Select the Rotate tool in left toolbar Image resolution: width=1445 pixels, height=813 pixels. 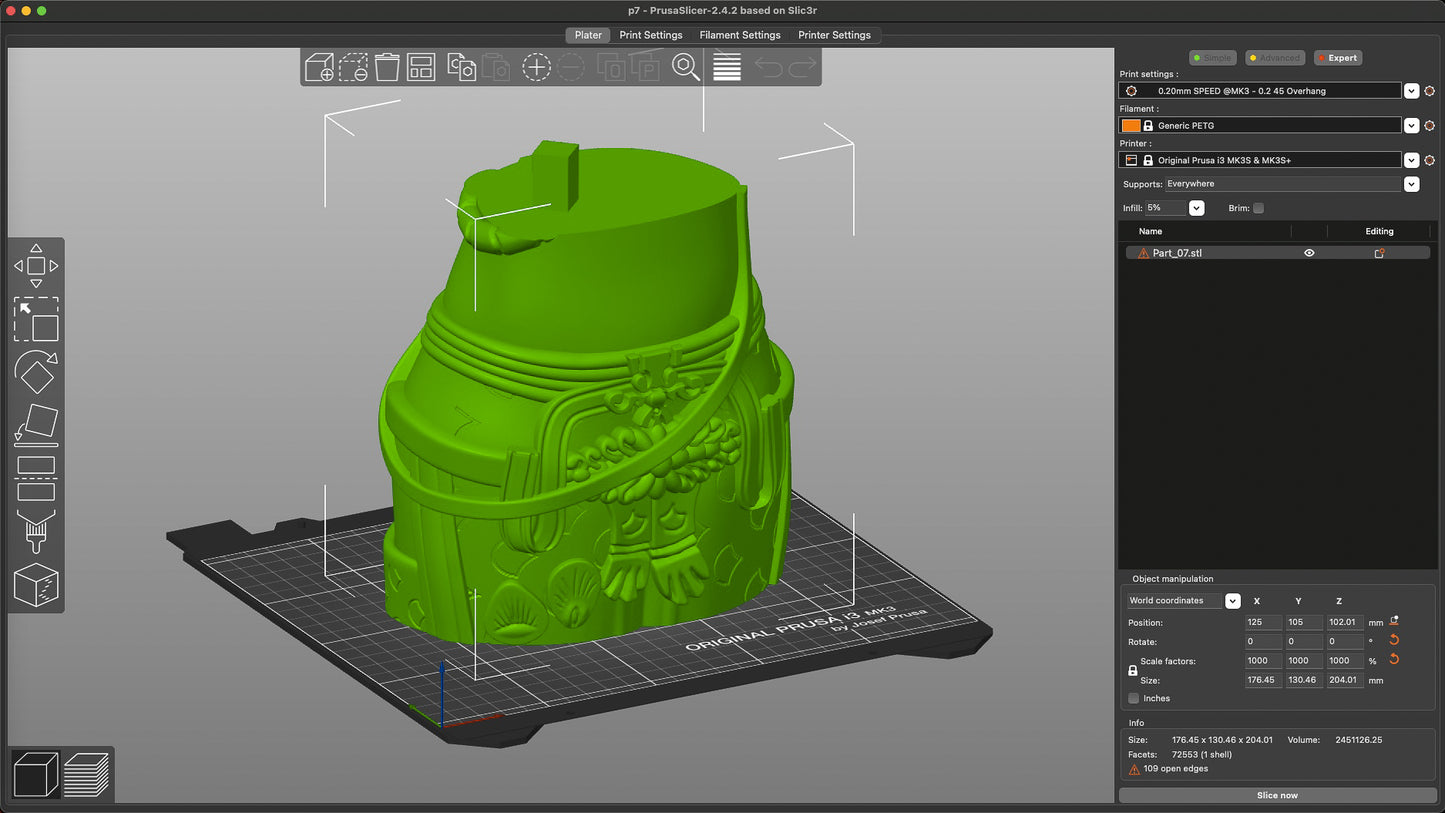coord(36,372)
